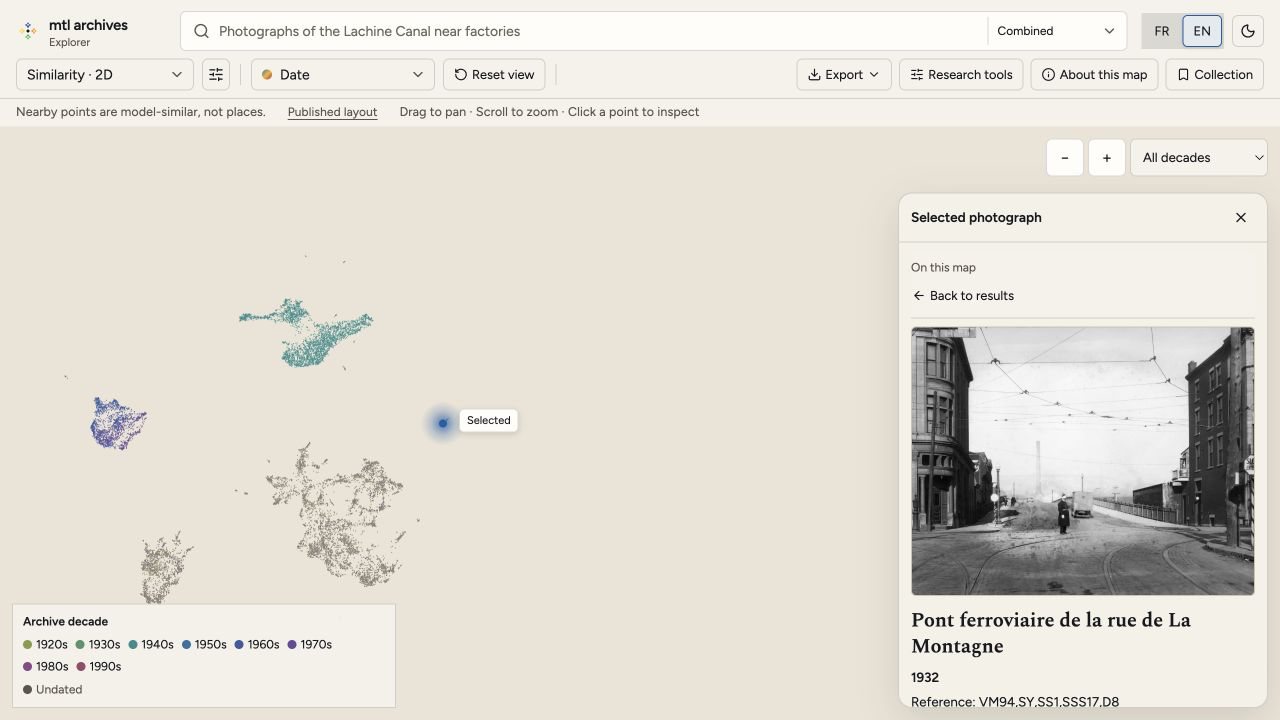The image size is (1280, 720).
Task: Open the Export menu
Action: tap(844, 75)
